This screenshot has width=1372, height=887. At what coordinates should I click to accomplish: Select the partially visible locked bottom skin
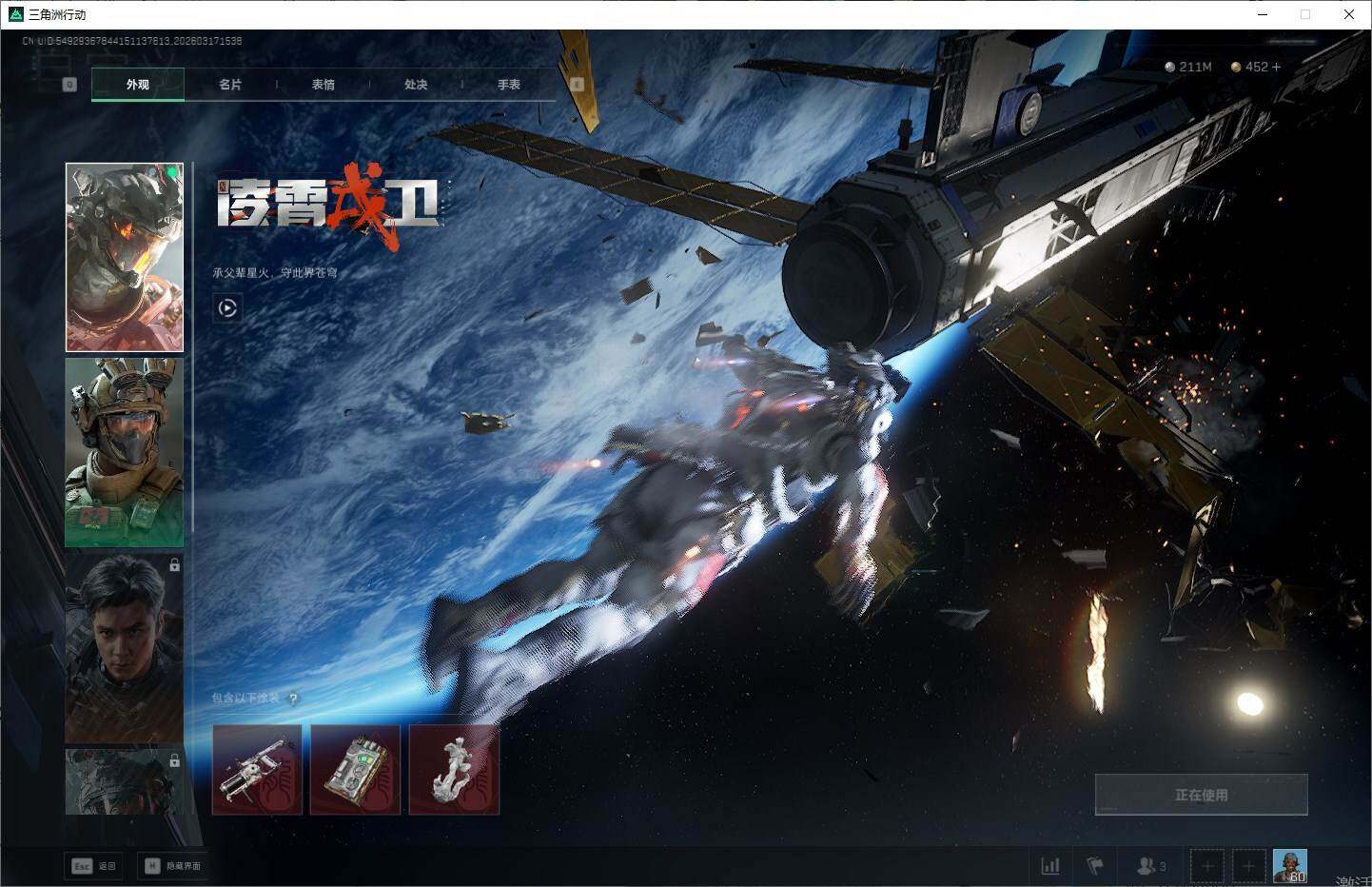click(x=125, y=781)
